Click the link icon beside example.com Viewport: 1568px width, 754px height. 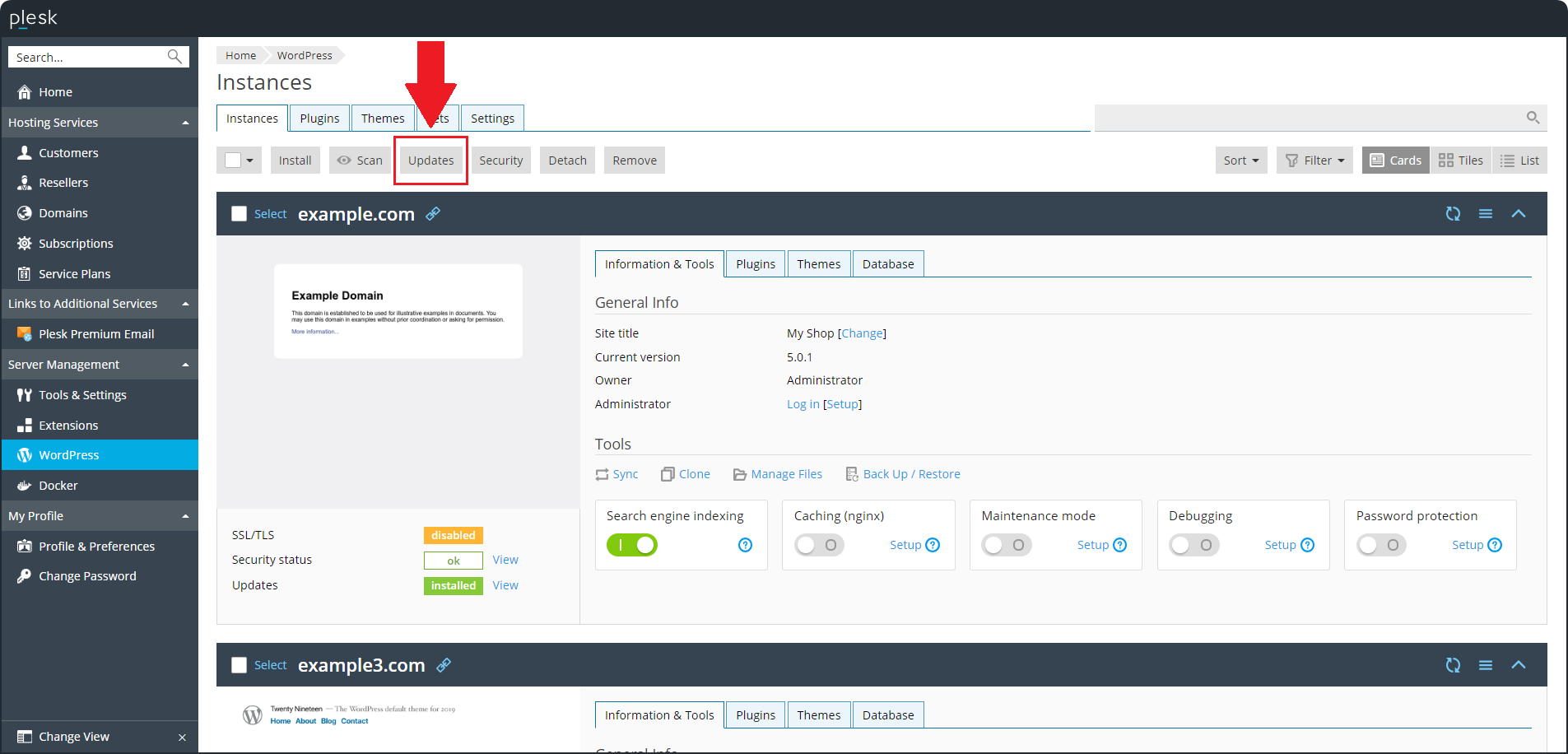(x=433, y=214)
